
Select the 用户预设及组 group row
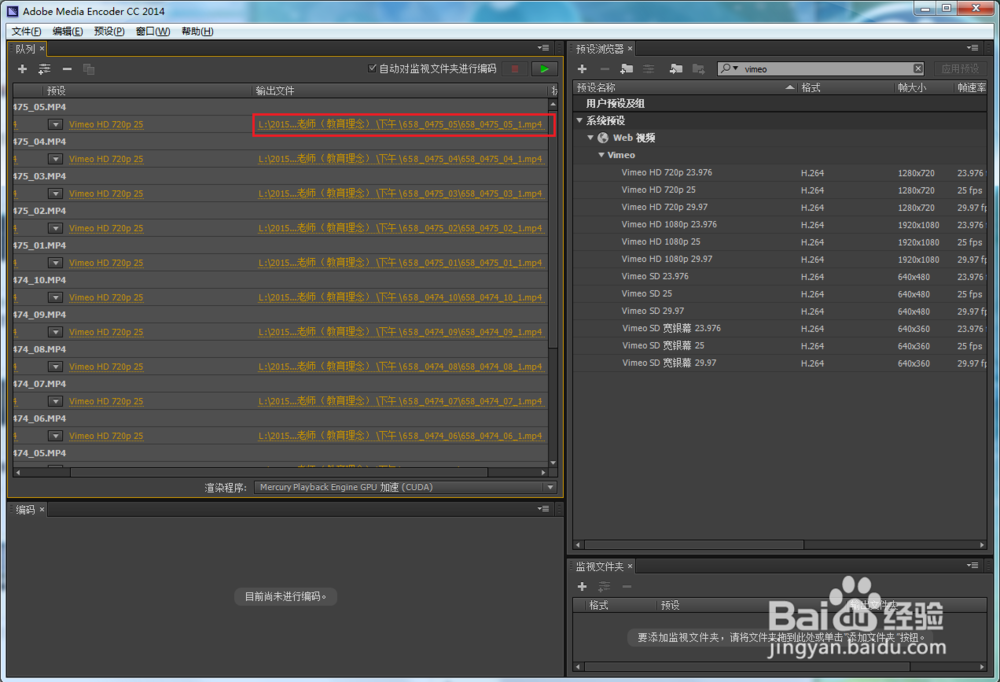[x=780, y=103]
